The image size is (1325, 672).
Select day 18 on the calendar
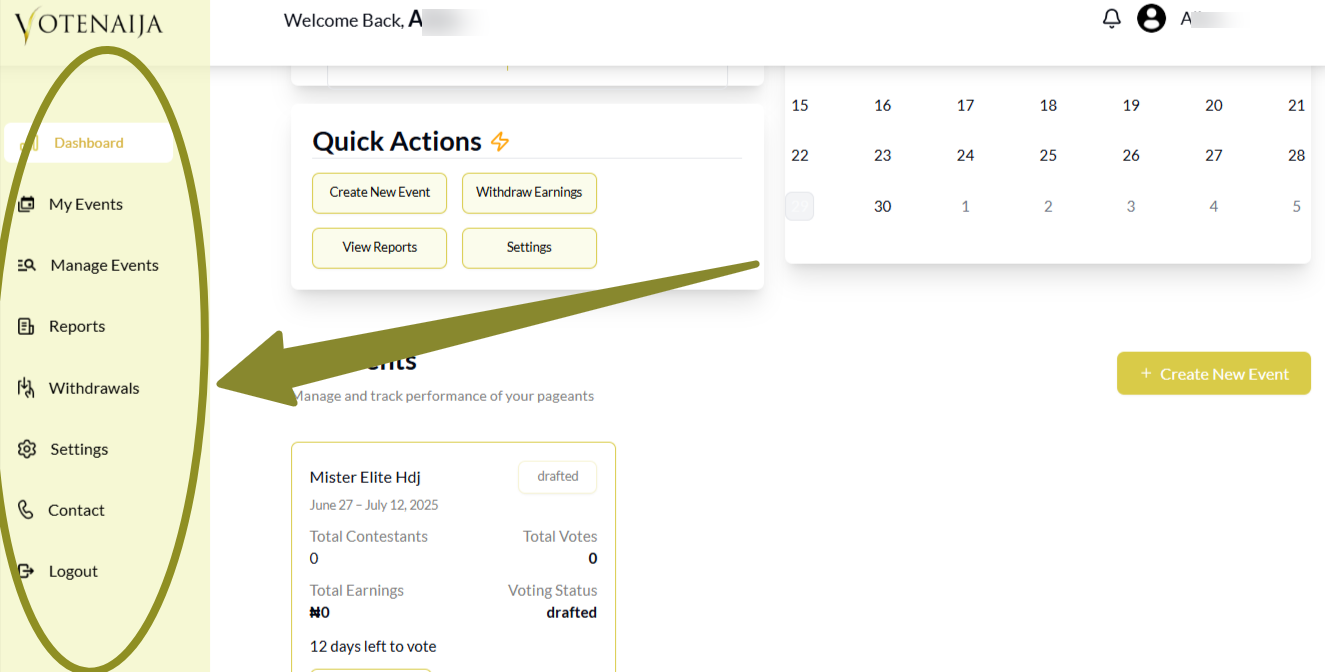click(1047, 105)
